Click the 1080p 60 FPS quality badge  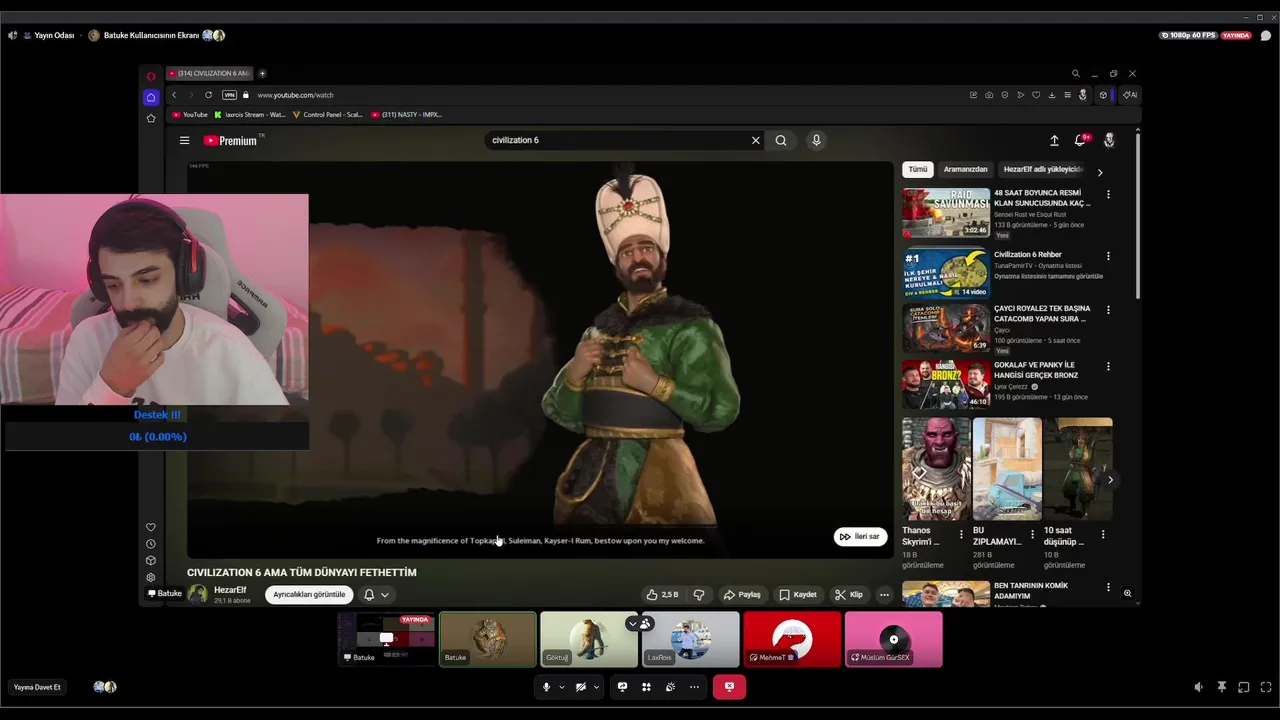pos(1188,35)
